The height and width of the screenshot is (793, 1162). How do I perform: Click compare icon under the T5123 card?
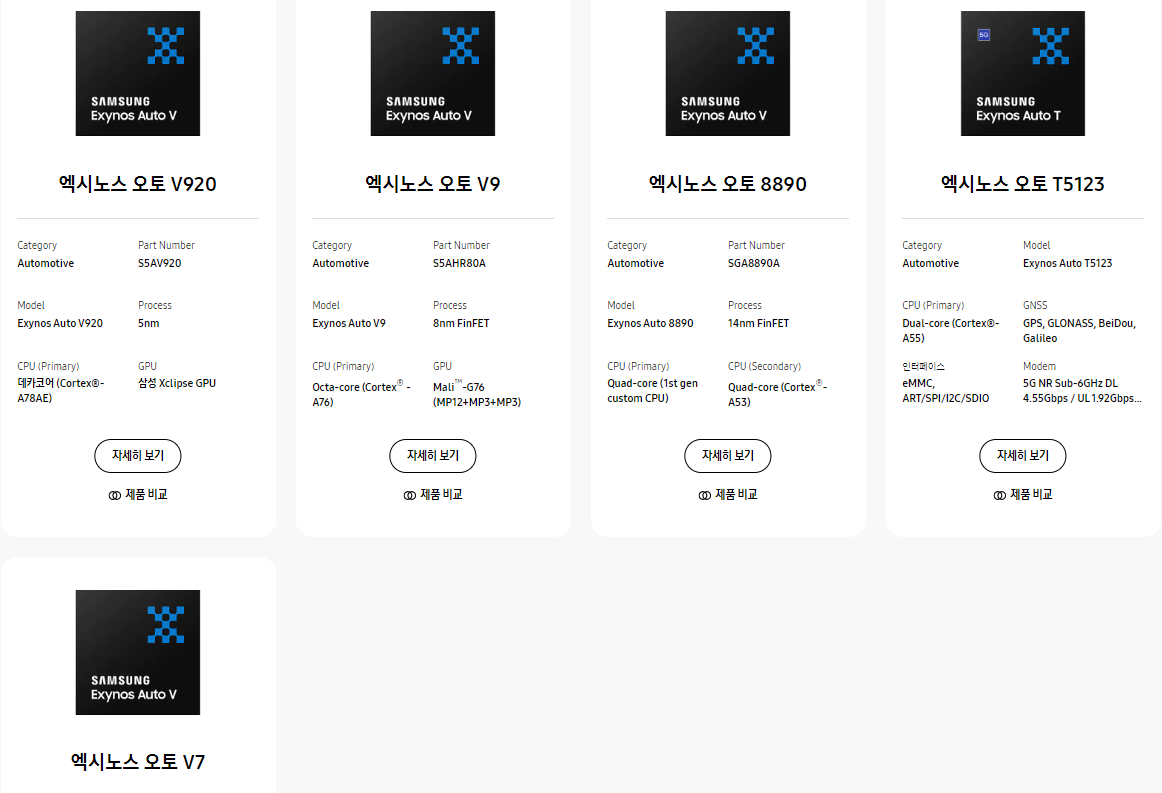(x=1000, y=495)
